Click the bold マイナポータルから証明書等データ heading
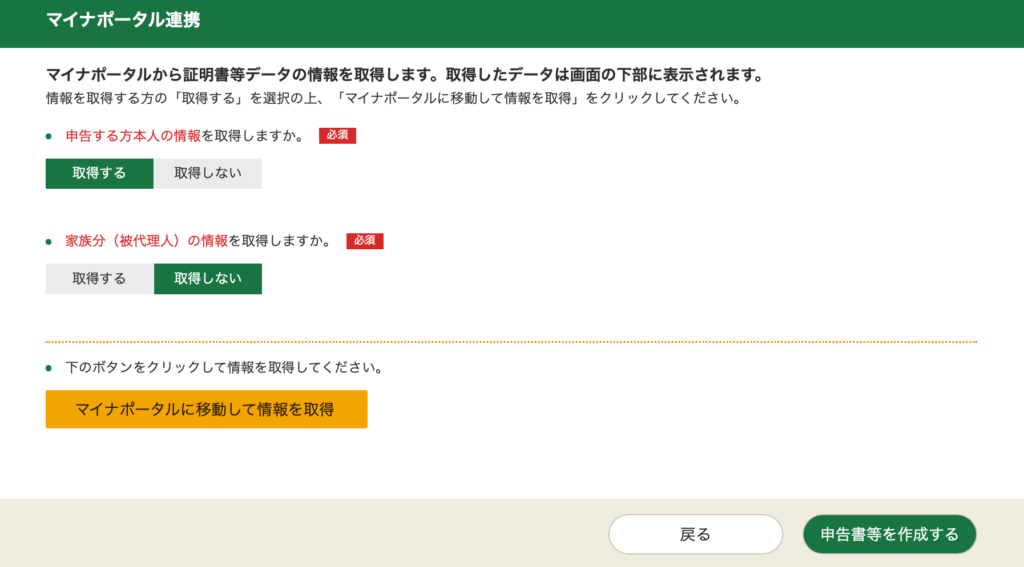 [404, 75]
